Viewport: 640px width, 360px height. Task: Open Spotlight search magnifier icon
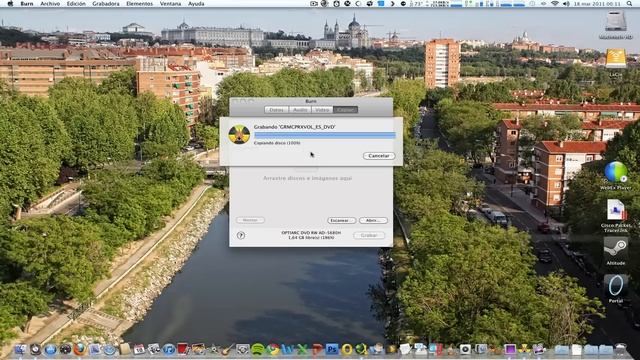[x=629, y=4]
